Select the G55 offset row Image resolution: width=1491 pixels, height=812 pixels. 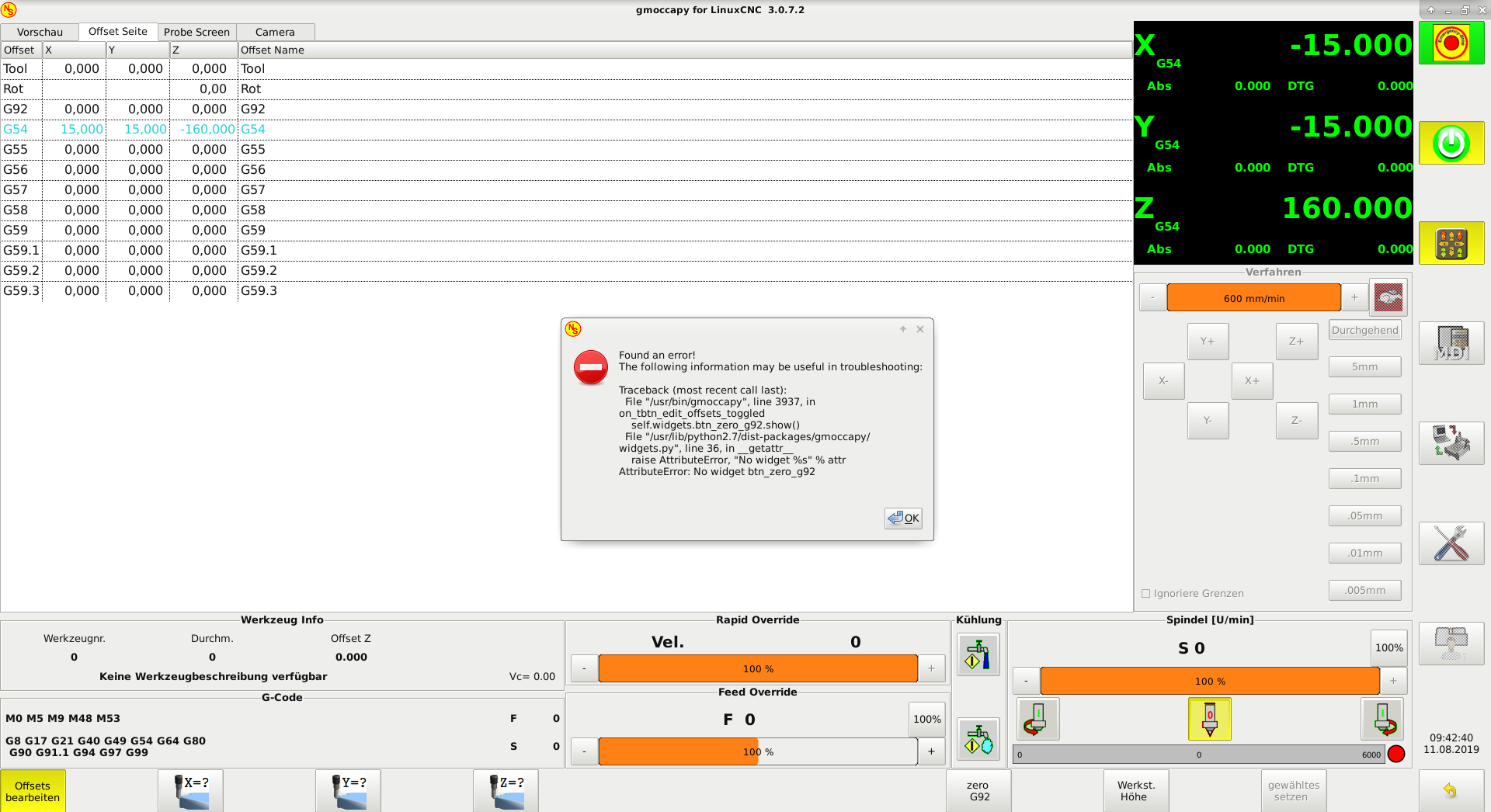point(565,150)
